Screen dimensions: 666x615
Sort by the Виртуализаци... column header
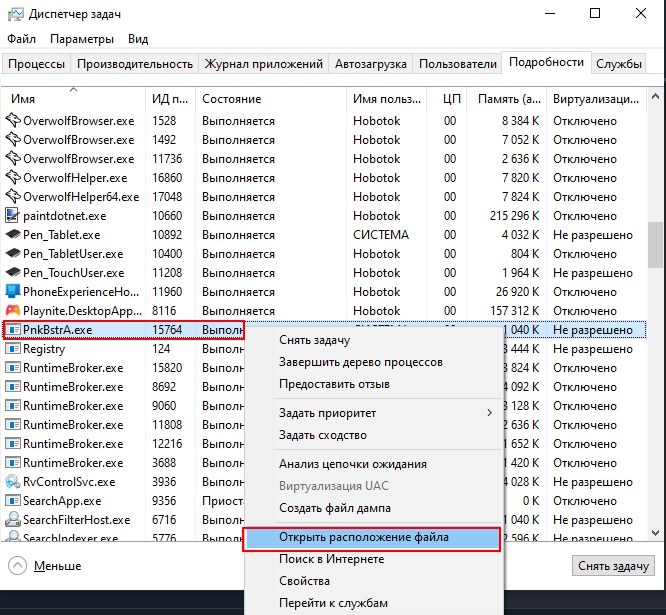[x=596, y=99]
